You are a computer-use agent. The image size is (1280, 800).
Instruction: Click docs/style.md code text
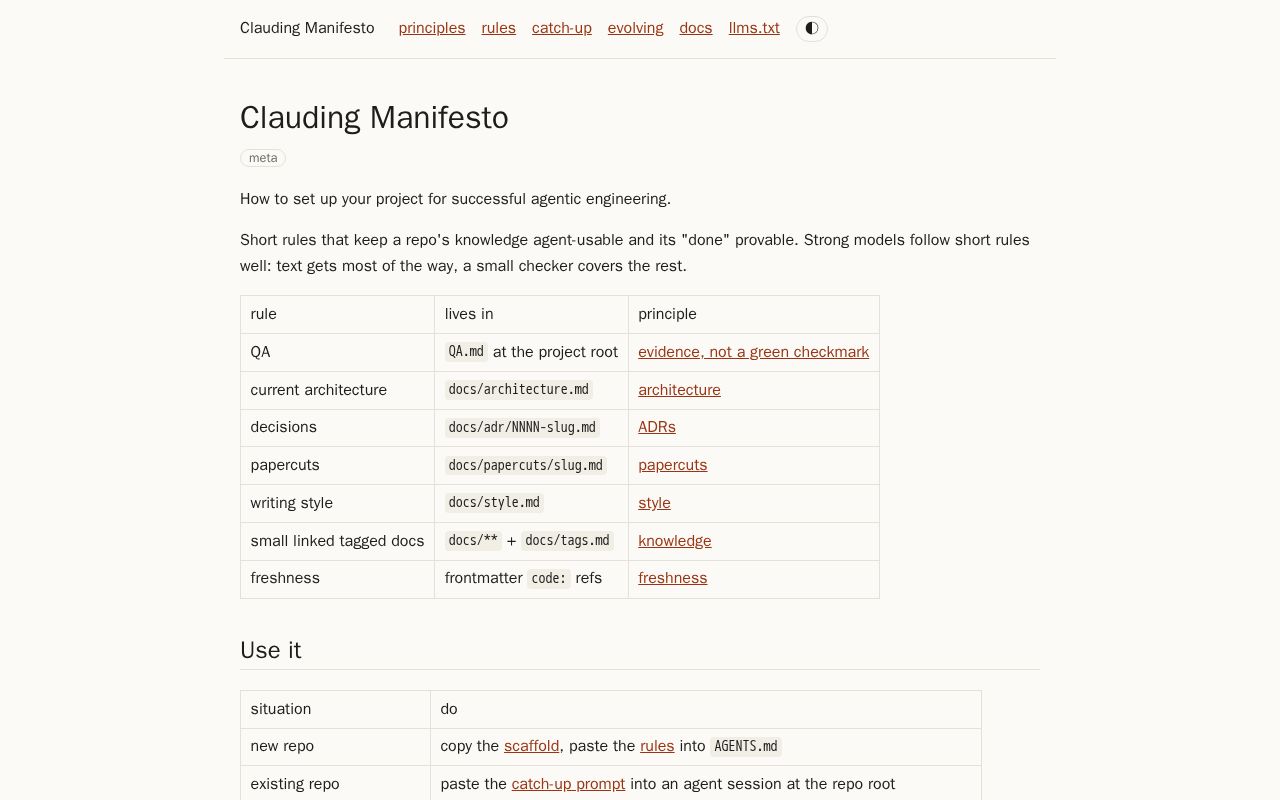click(494, 503)
